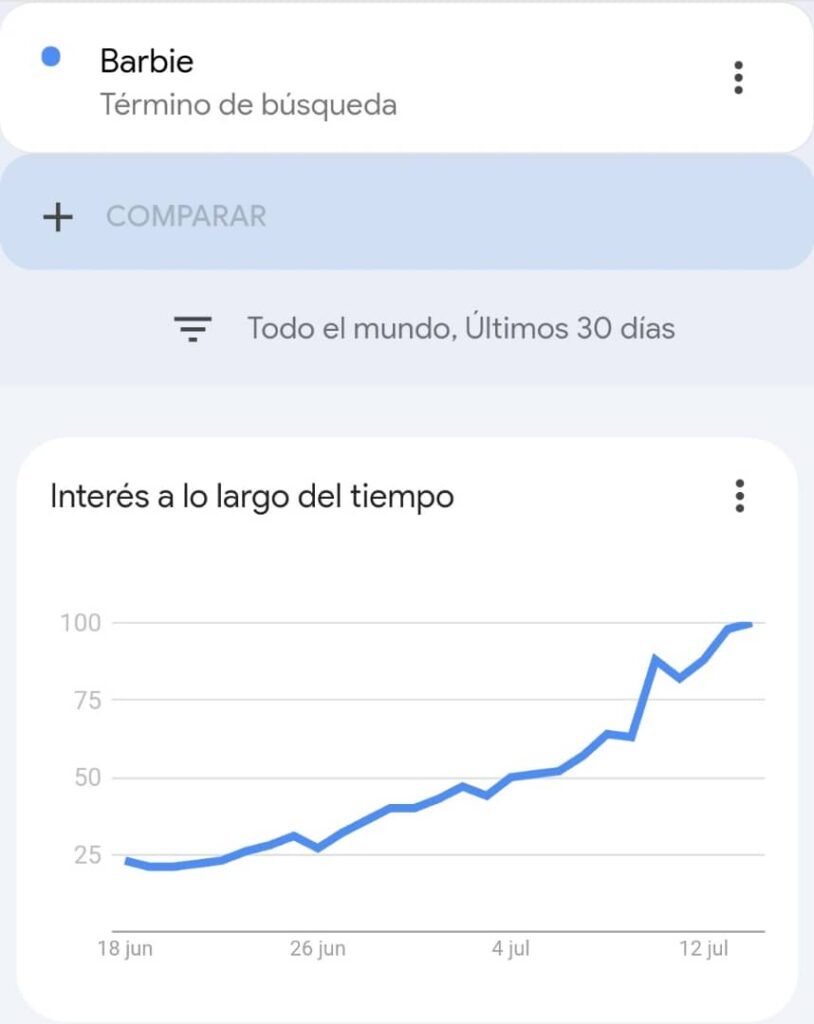Click the 100 y-axis label

point(82,623)
